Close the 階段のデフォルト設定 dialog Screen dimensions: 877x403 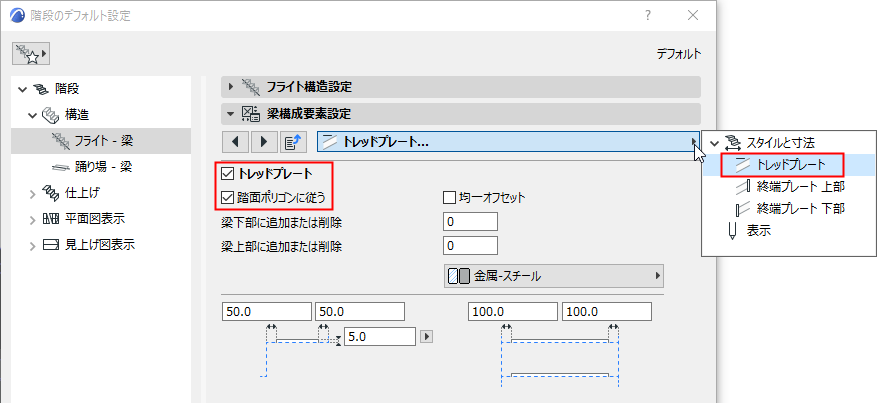point(693,15)
